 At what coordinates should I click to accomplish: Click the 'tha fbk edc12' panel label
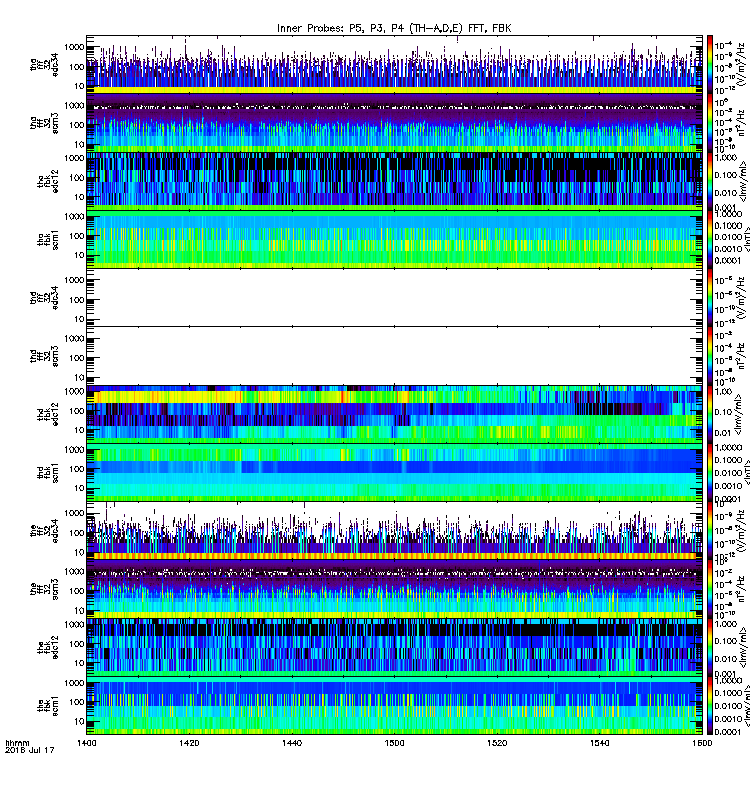tap(48, 182)
